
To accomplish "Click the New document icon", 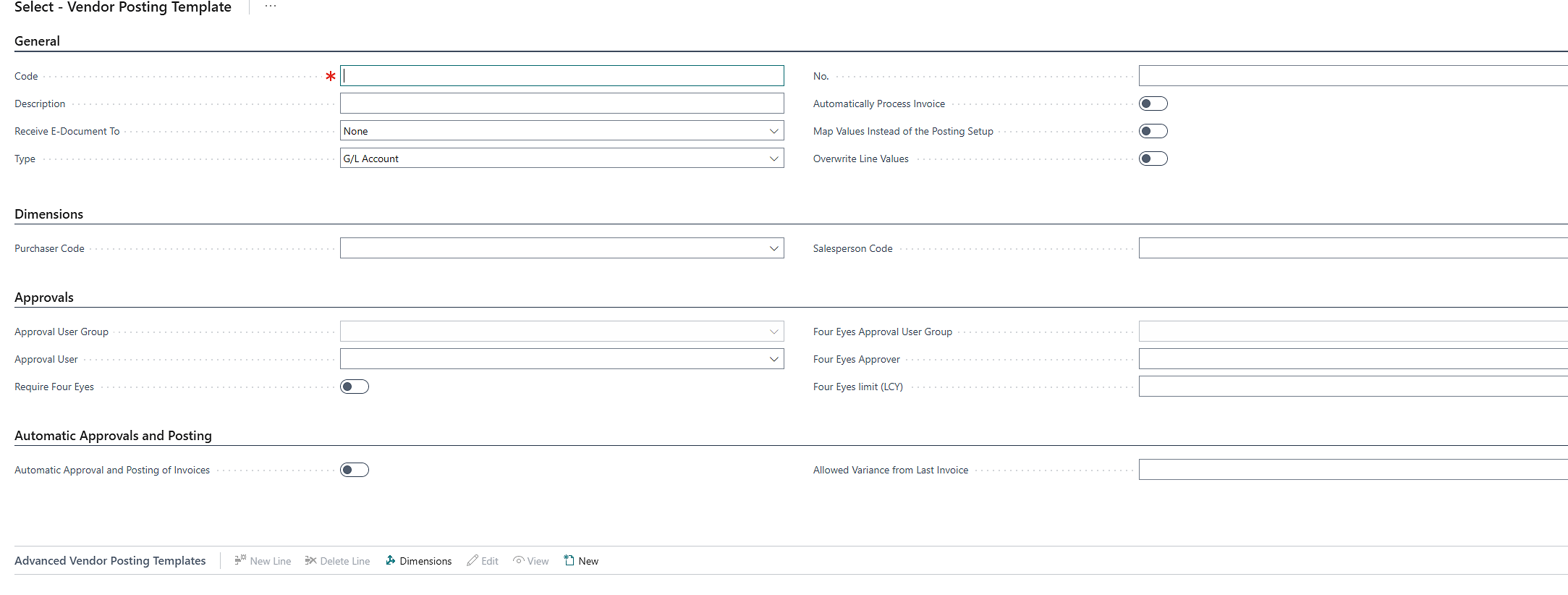I will tap(569, 560).
